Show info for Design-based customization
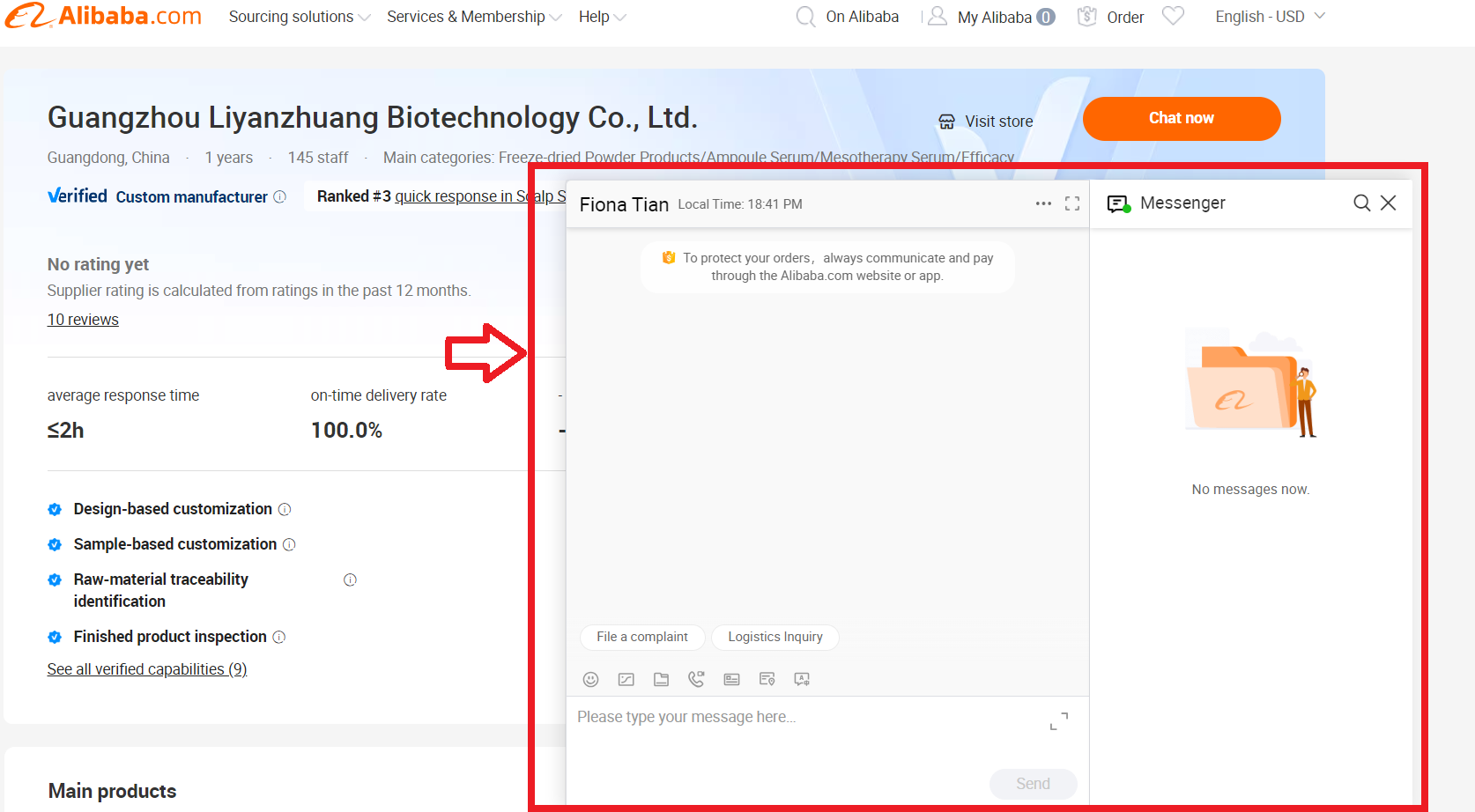 pyautogui.click(x=285, y=509)
